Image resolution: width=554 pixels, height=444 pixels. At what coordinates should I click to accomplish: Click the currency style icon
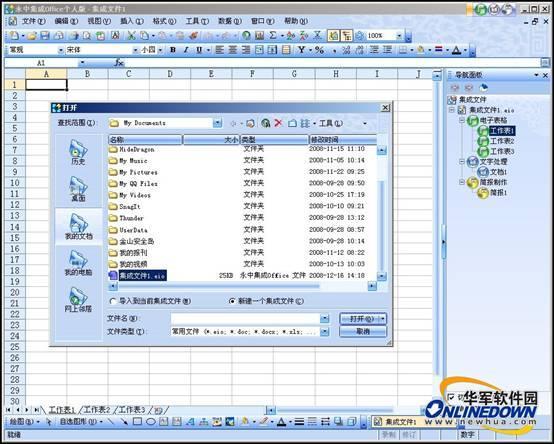tap(301, 50)
